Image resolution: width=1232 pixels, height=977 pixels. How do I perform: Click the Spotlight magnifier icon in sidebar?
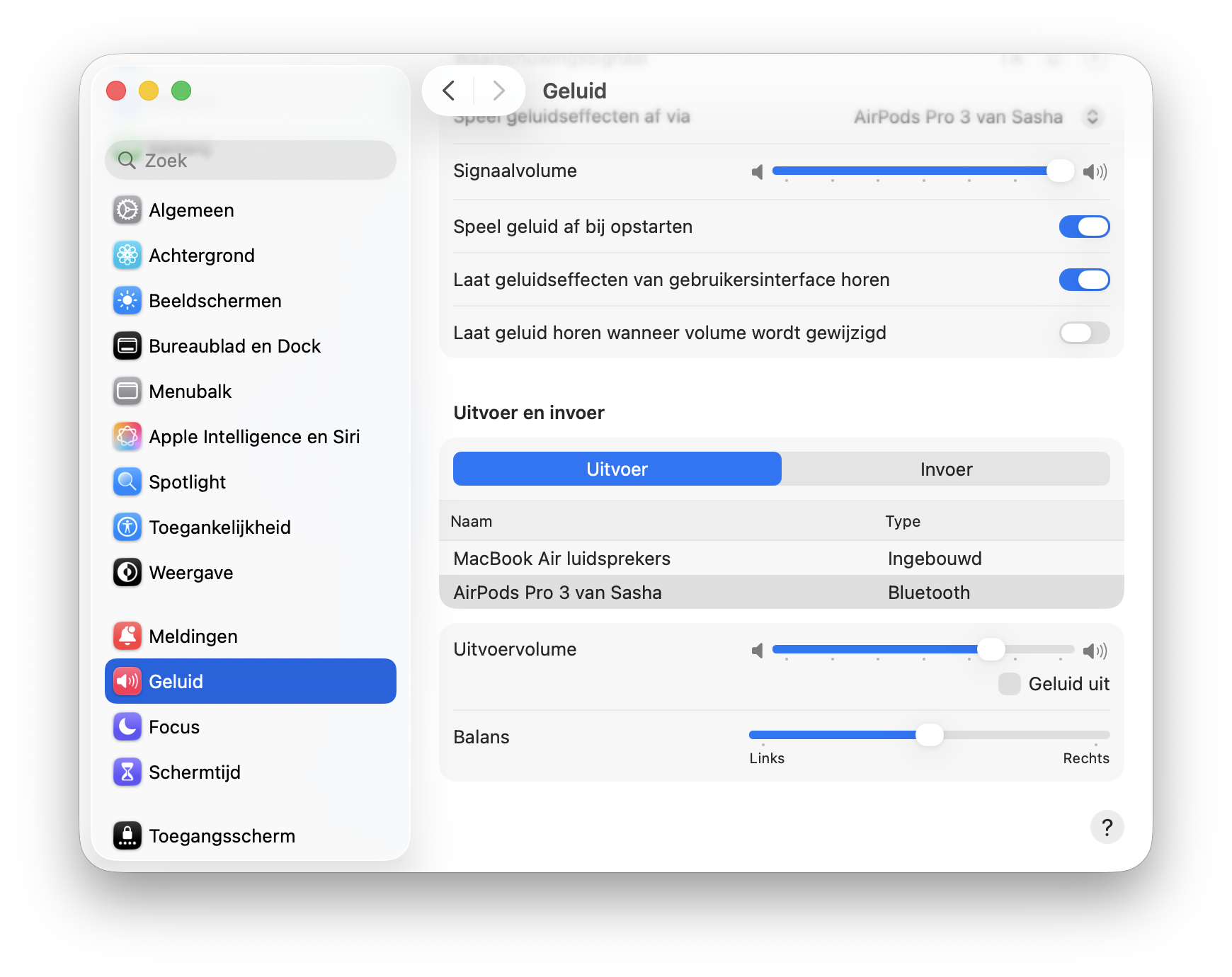point(127,482)
